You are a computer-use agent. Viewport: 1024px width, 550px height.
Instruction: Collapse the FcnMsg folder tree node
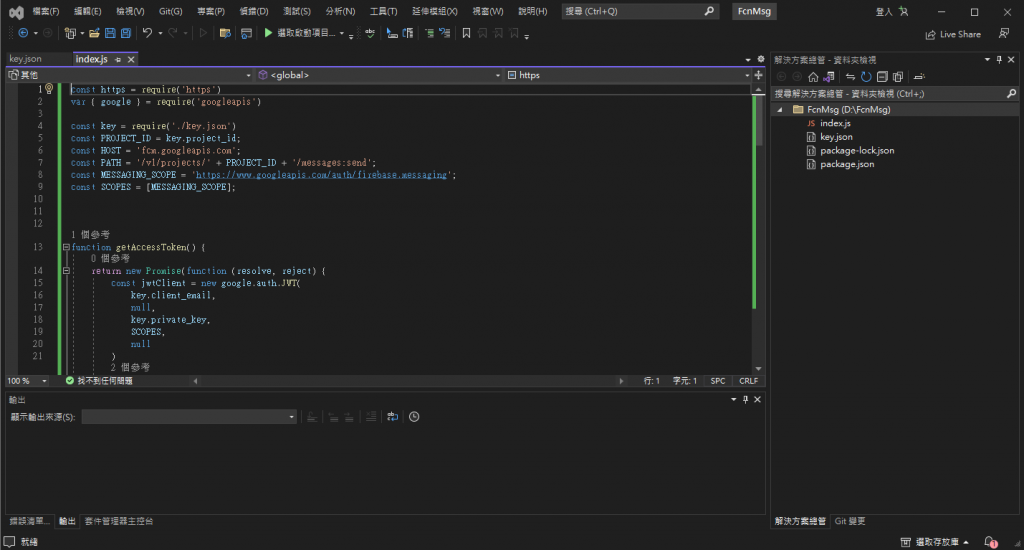coord(780,110)
